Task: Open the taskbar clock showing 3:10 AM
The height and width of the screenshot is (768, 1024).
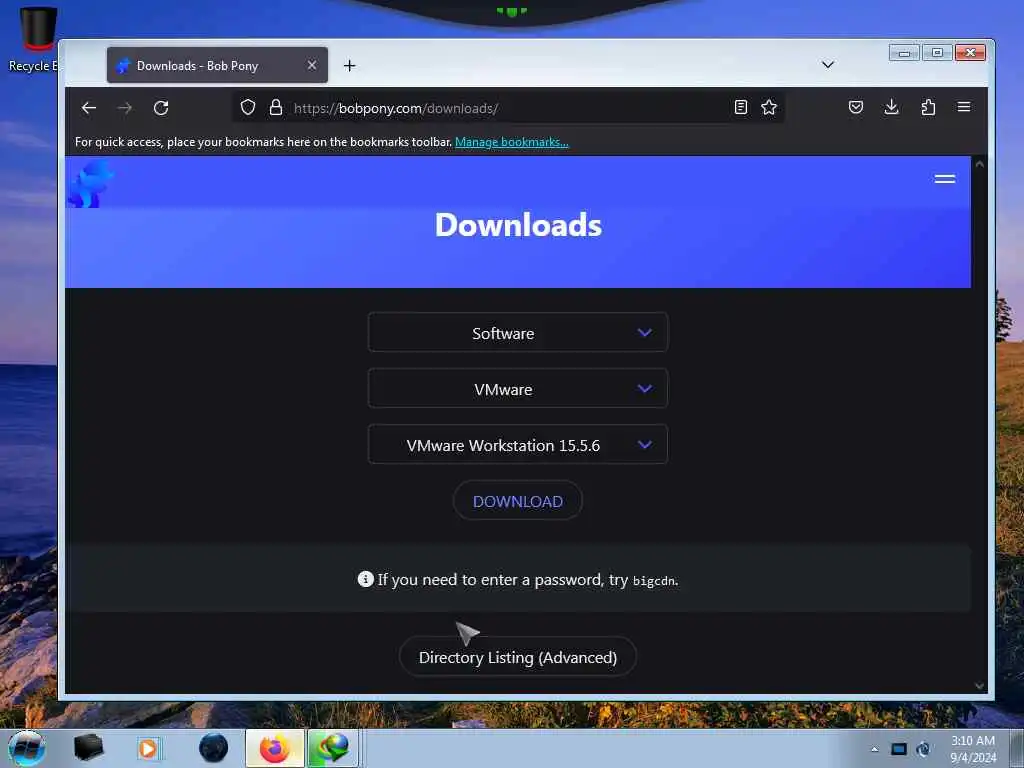Action: pos(973,749)
